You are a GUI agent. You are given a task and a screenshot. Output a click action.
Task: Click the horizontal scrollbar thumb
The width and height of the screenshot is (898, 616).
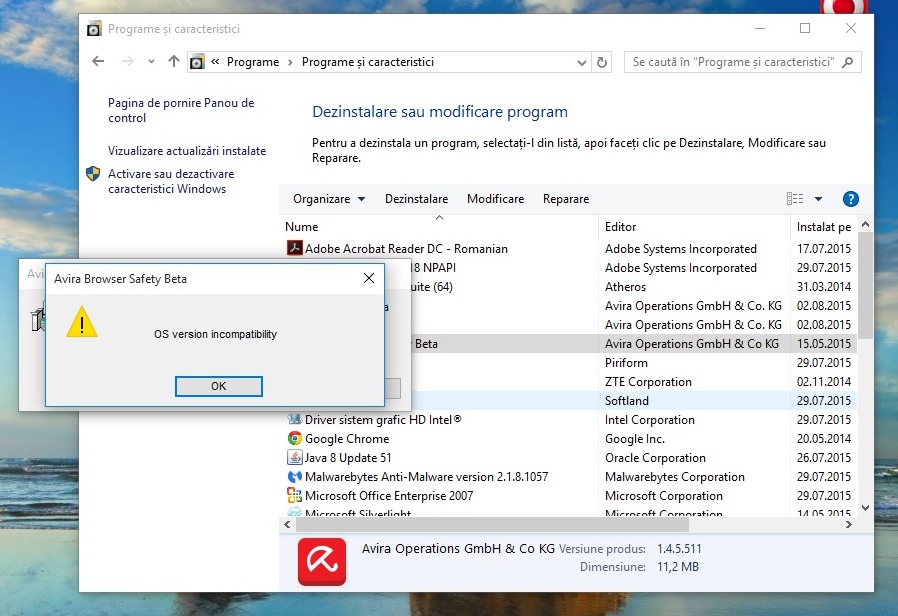(491, 524)
